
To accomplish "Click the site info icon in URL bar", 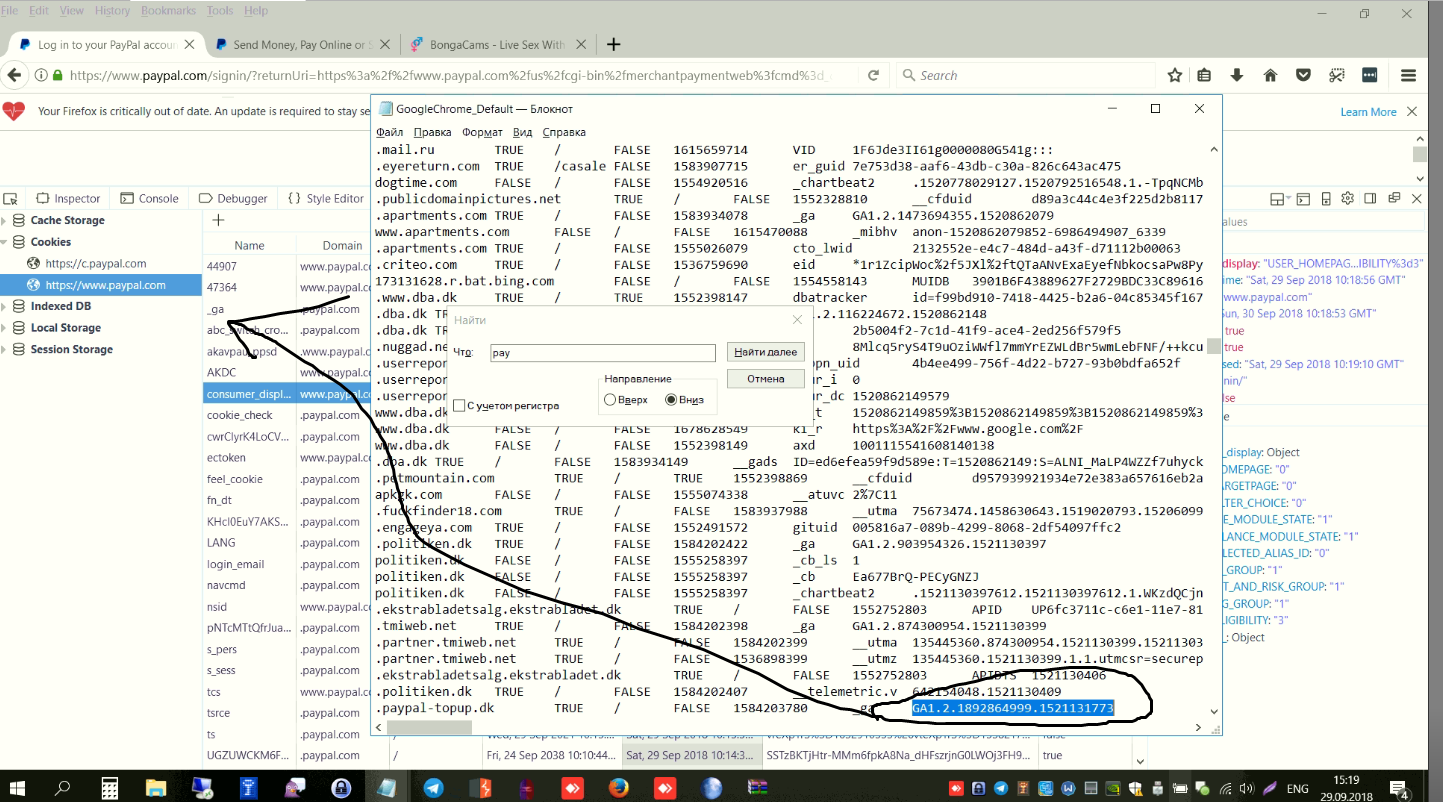I will pyautogui.click(x=41, y=75).
